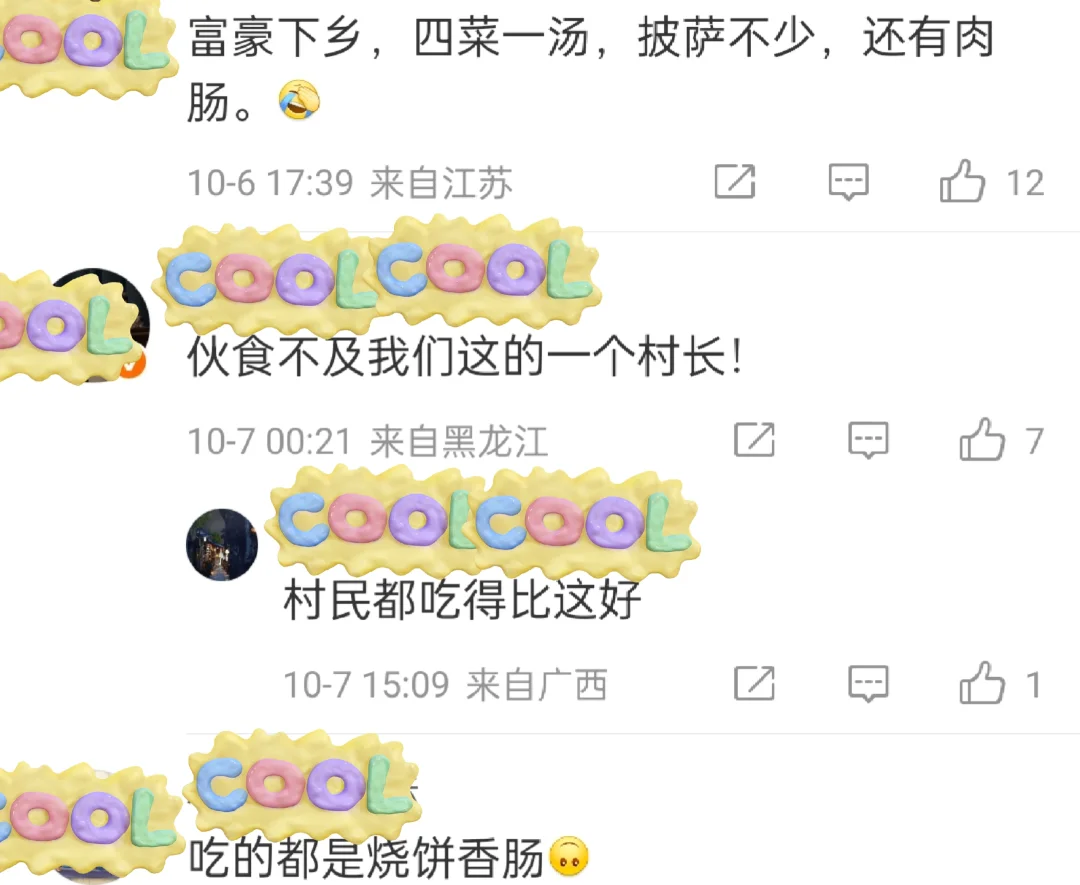The image size is (1080, 885).
Task: Toggle thumbs-up on comment with 7 likes
Action: click(982, 439)
